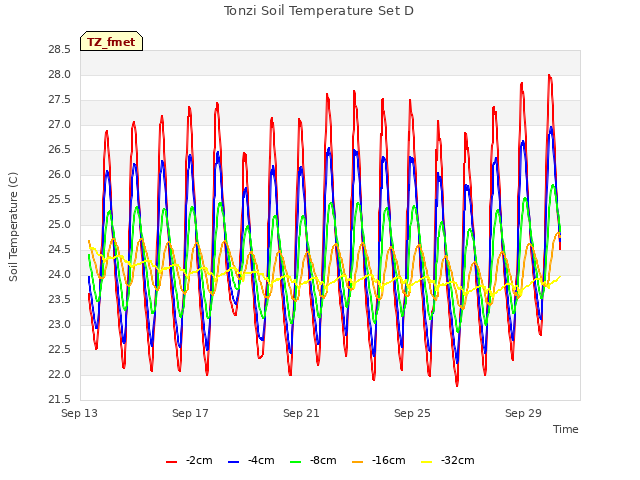Select the -4cm legend label
The image size is (640, 480).
261,460
